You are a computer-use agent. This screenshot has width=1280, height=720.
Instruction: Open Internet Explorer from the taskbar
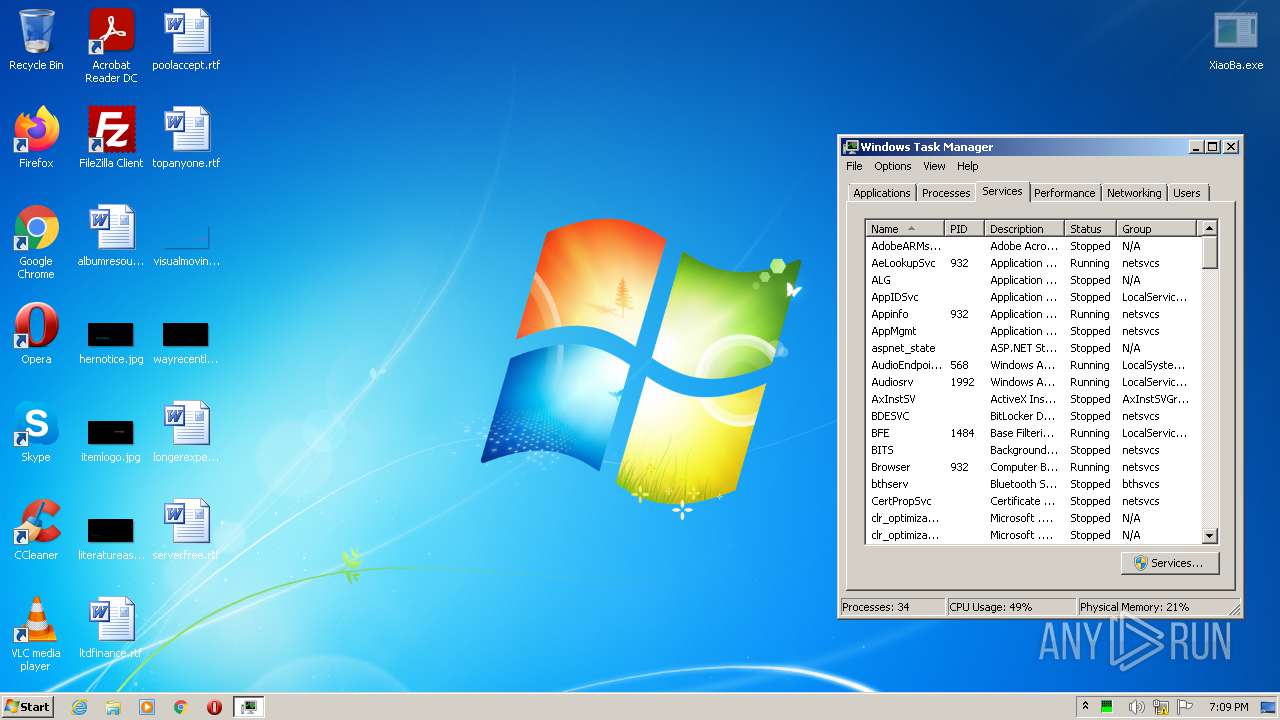(x=79, y=707)
